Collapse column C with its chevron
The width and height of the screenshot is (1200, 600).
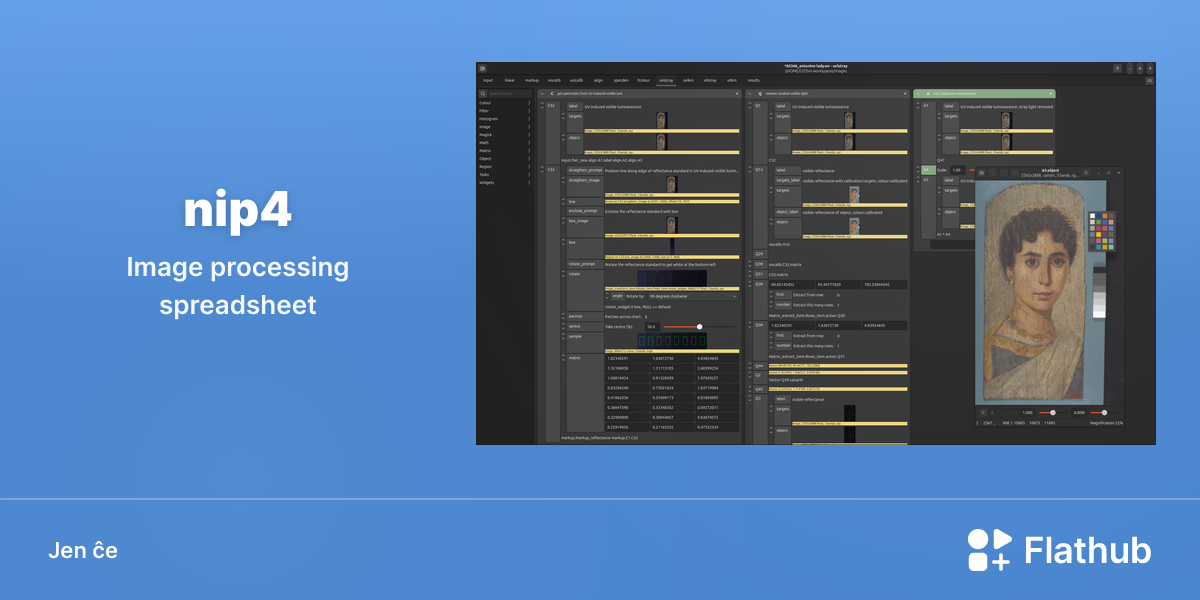pos(541,93)
